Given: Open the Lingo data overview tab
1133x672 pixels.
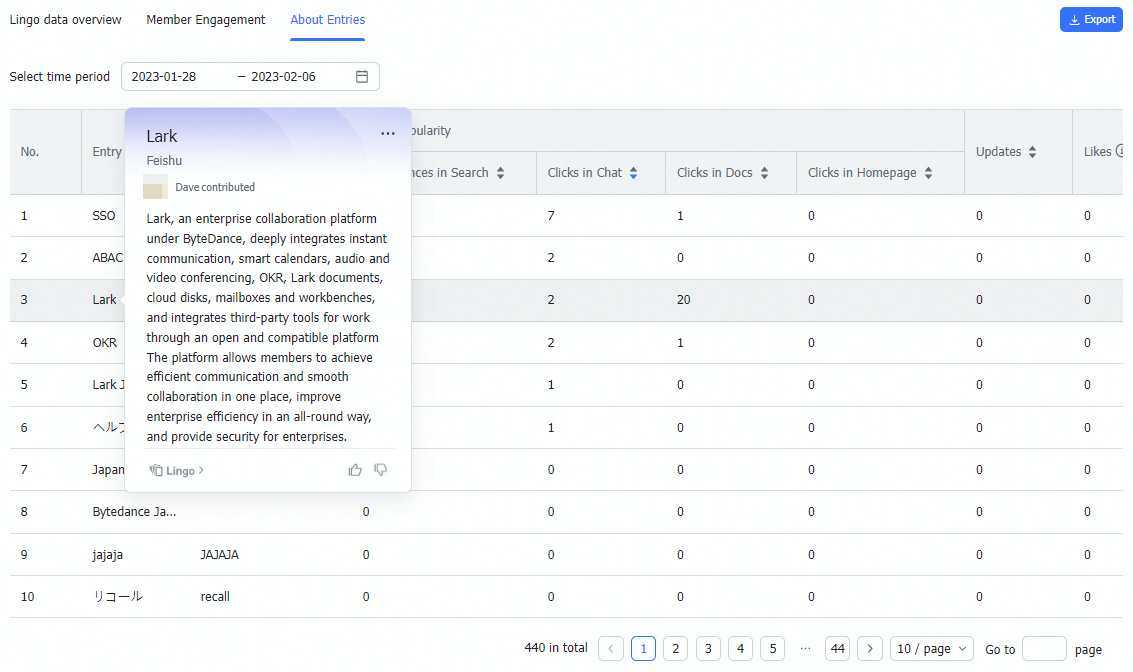Looking at the screenshot, I should coord(64,19).
